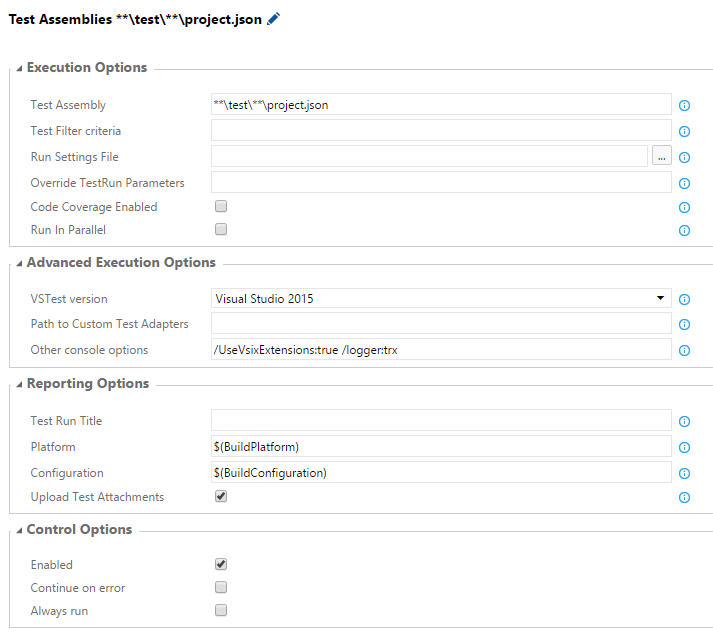This screenshot has height=636, width=713.
Task: Show info for Code Coverage Enabled
Action: [x=685, y=208]
